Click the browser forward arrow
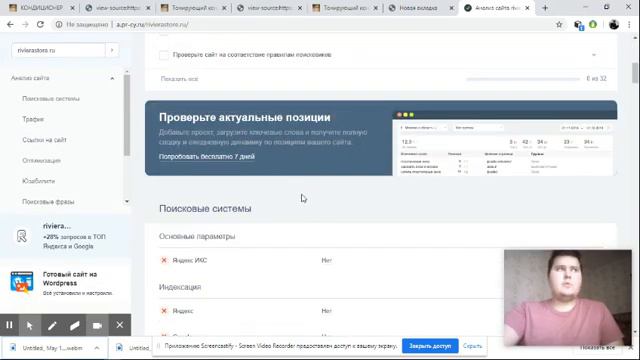 (25, 24)
